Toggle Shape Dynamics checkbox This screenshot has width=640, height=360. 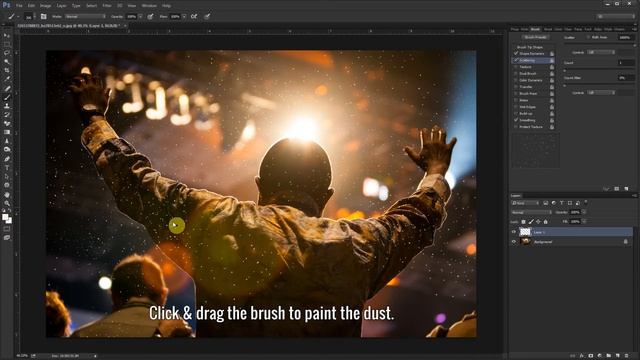pos(516,53)
